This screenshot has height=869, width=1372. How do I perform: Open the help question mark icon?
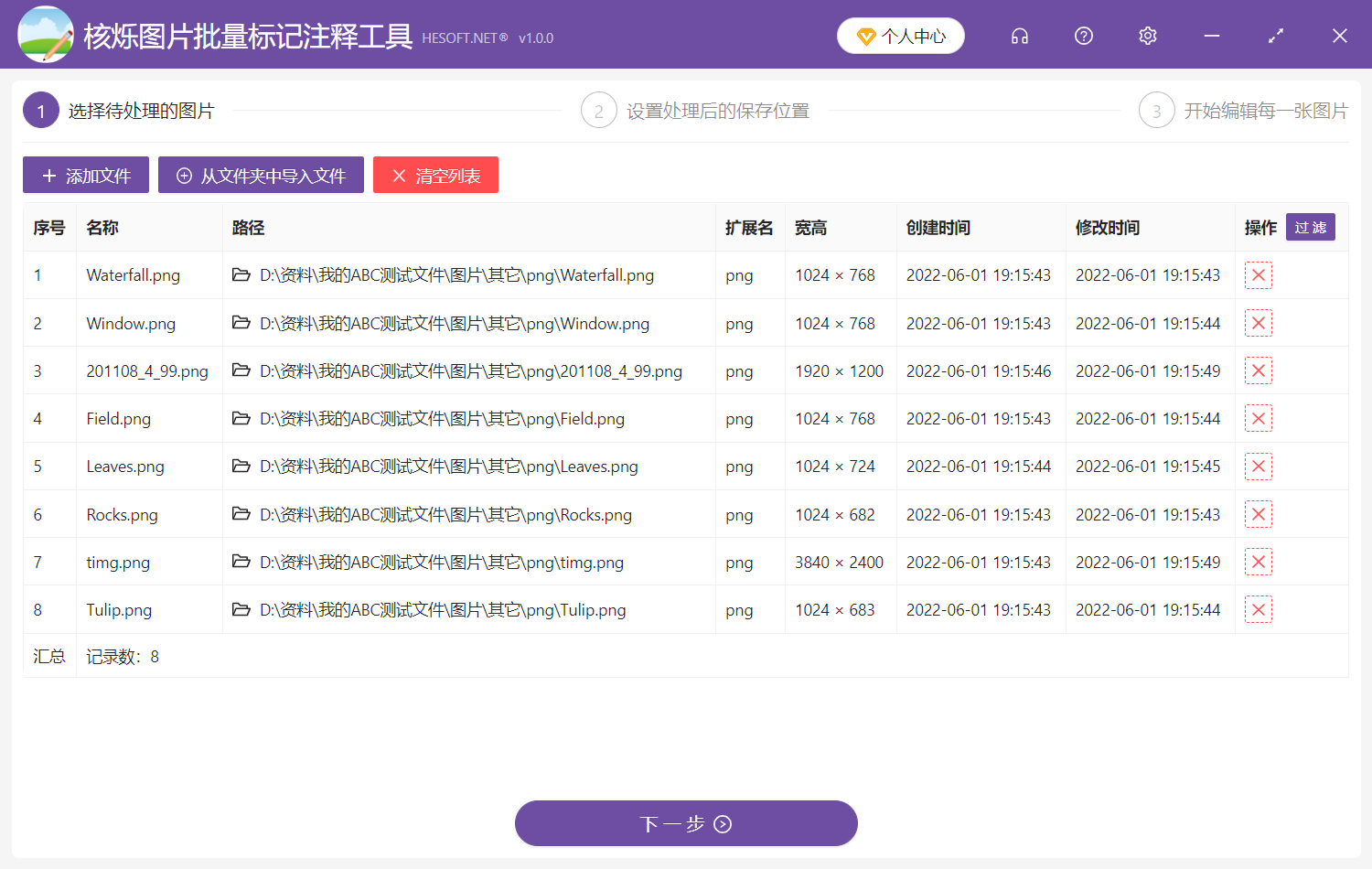(1083, 36)
